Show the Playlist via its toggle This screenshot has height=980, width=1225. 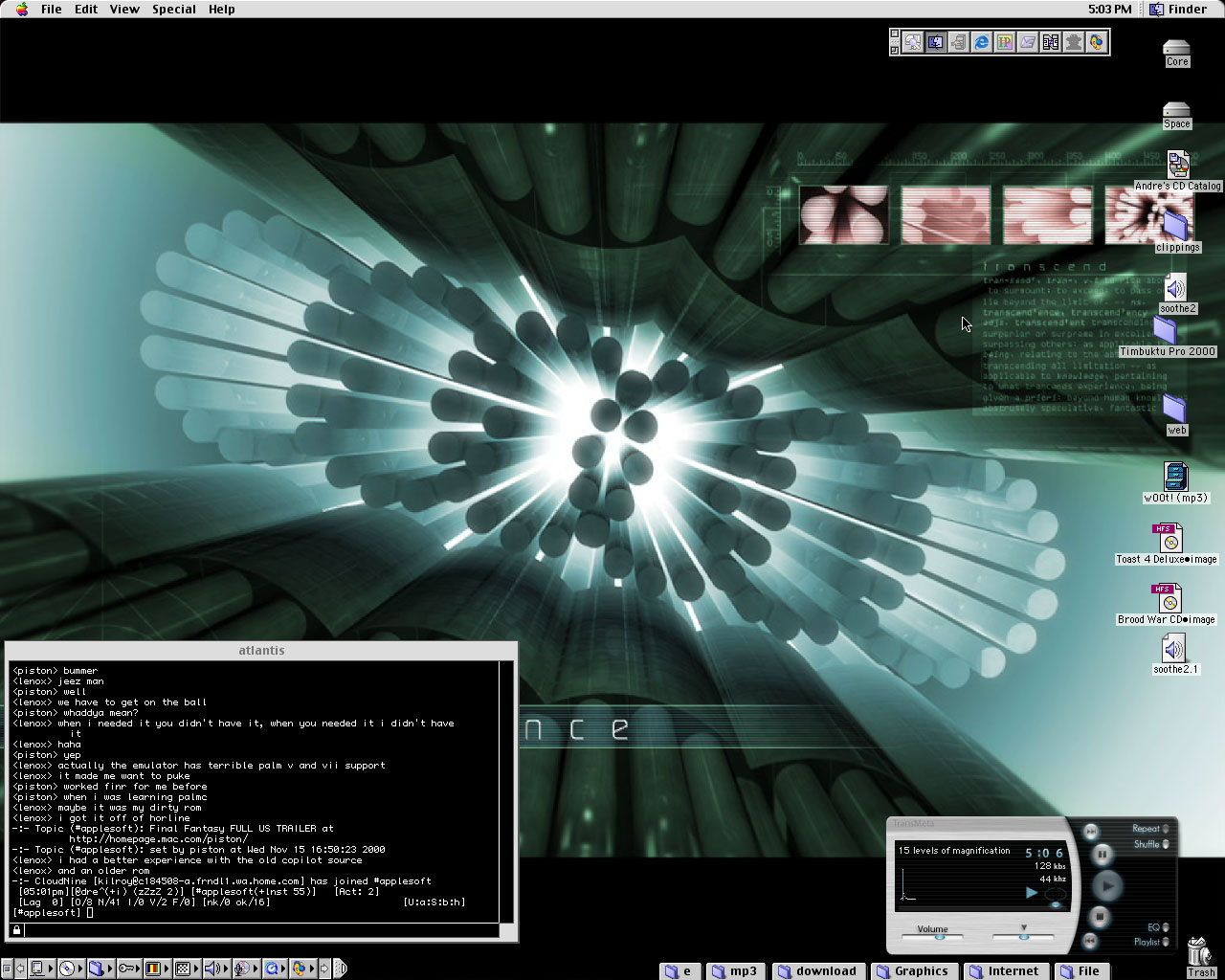coord(1166,942)
